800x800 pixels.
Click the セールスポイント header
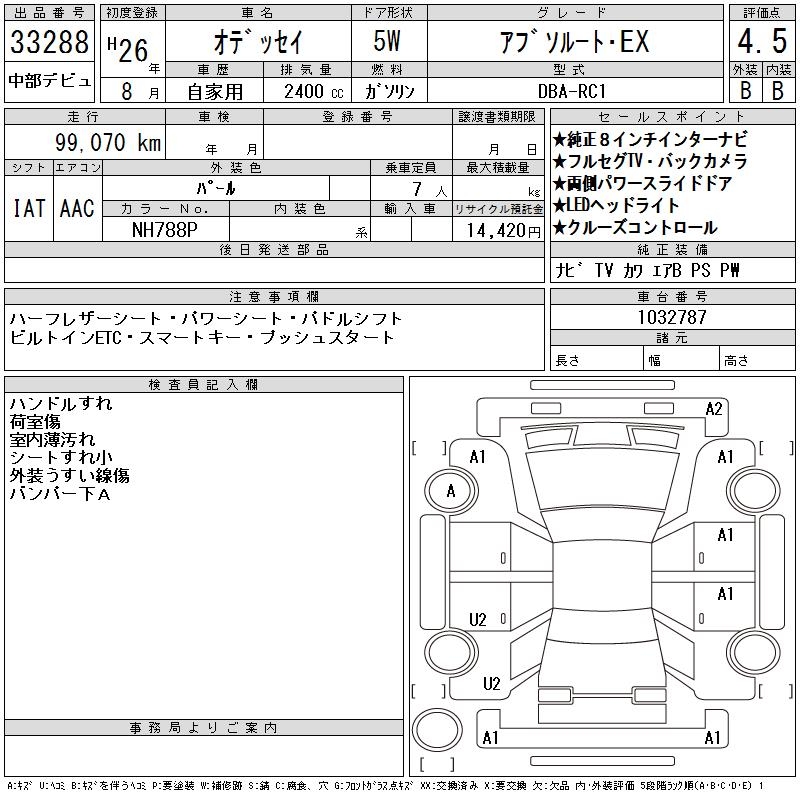click(x=672, y=117)
